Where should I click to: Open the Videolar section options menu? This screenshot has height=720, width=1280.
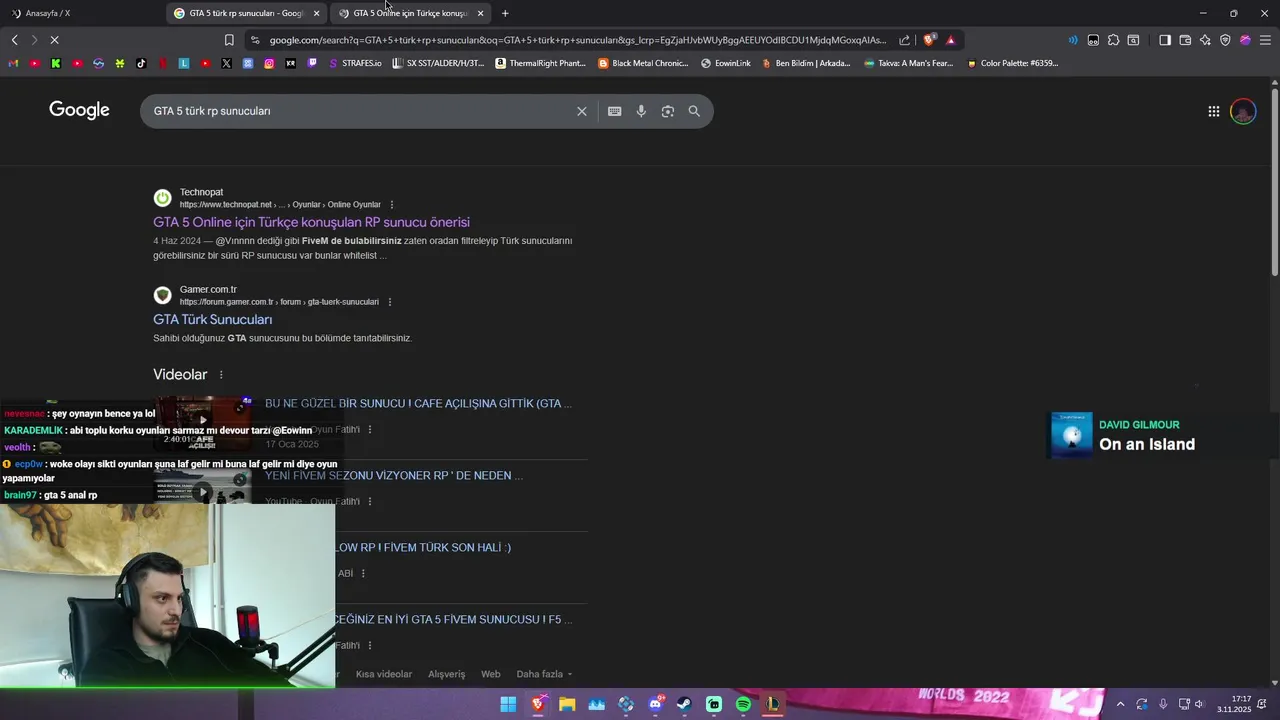(x=221, y=375)
